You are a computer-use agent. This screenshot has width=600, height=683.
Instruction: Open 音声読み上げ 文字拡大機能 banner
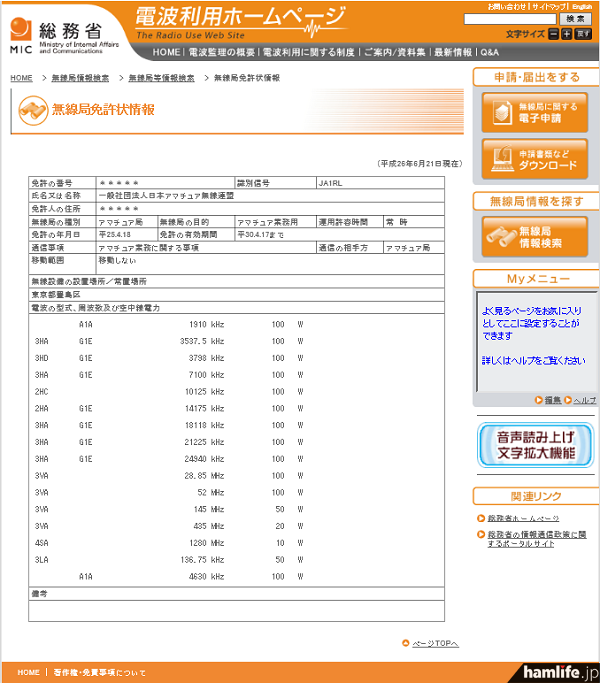534,445
